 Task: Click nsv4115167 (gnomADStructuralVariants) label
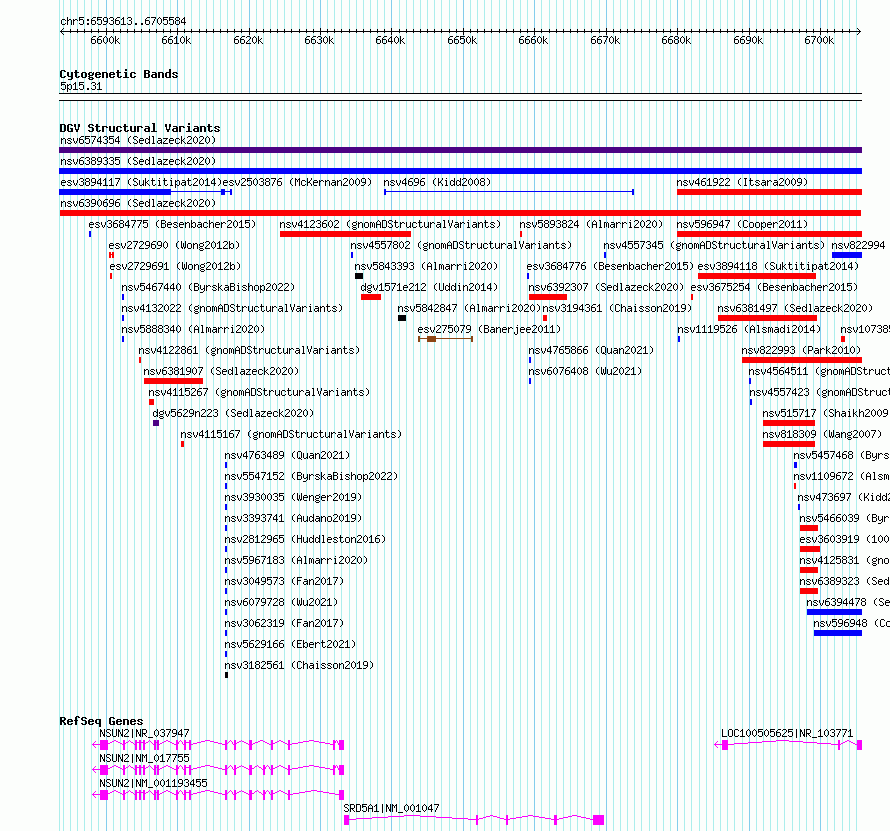(x=291, y=434)
